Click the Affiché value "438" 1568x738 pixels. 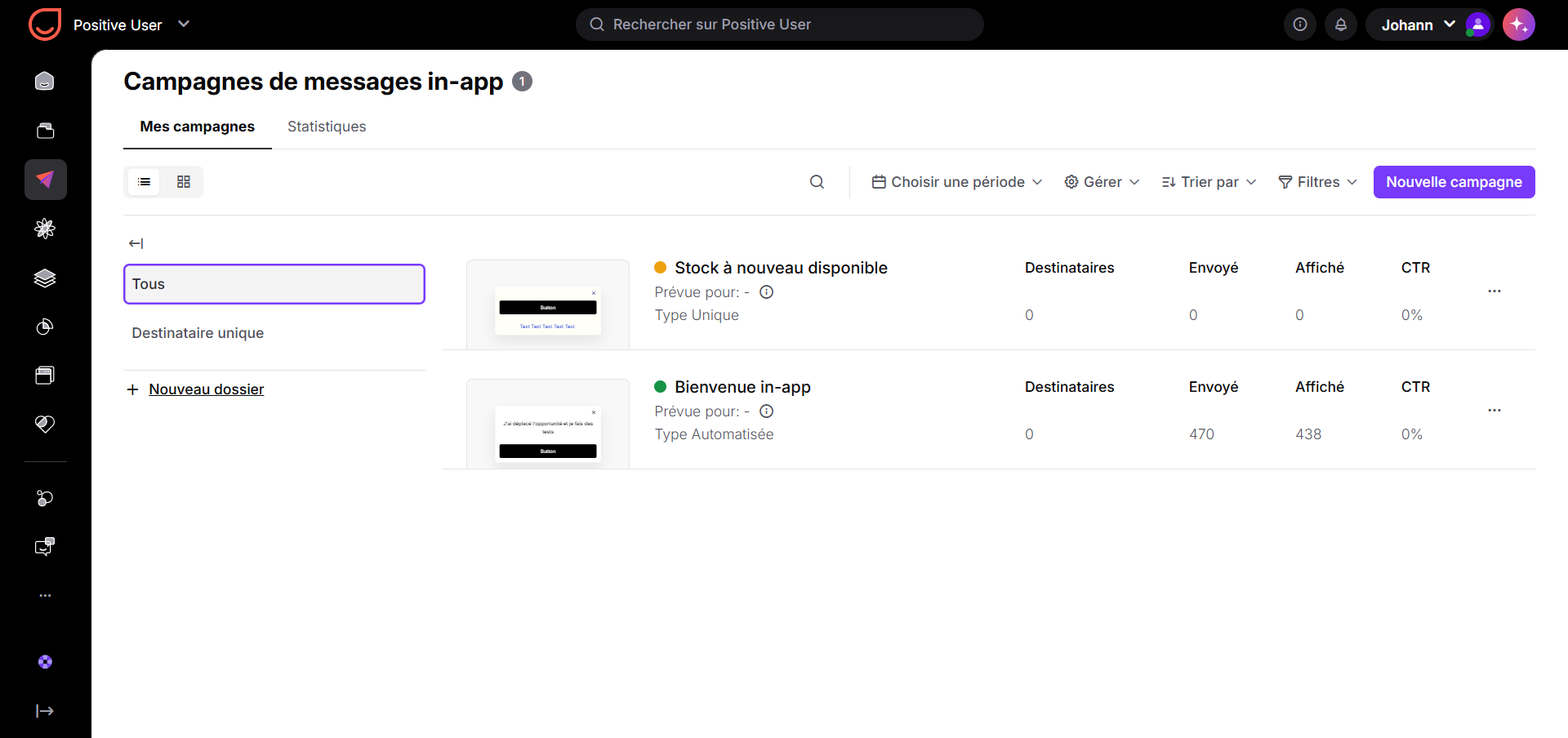(x=1308, y=434)
